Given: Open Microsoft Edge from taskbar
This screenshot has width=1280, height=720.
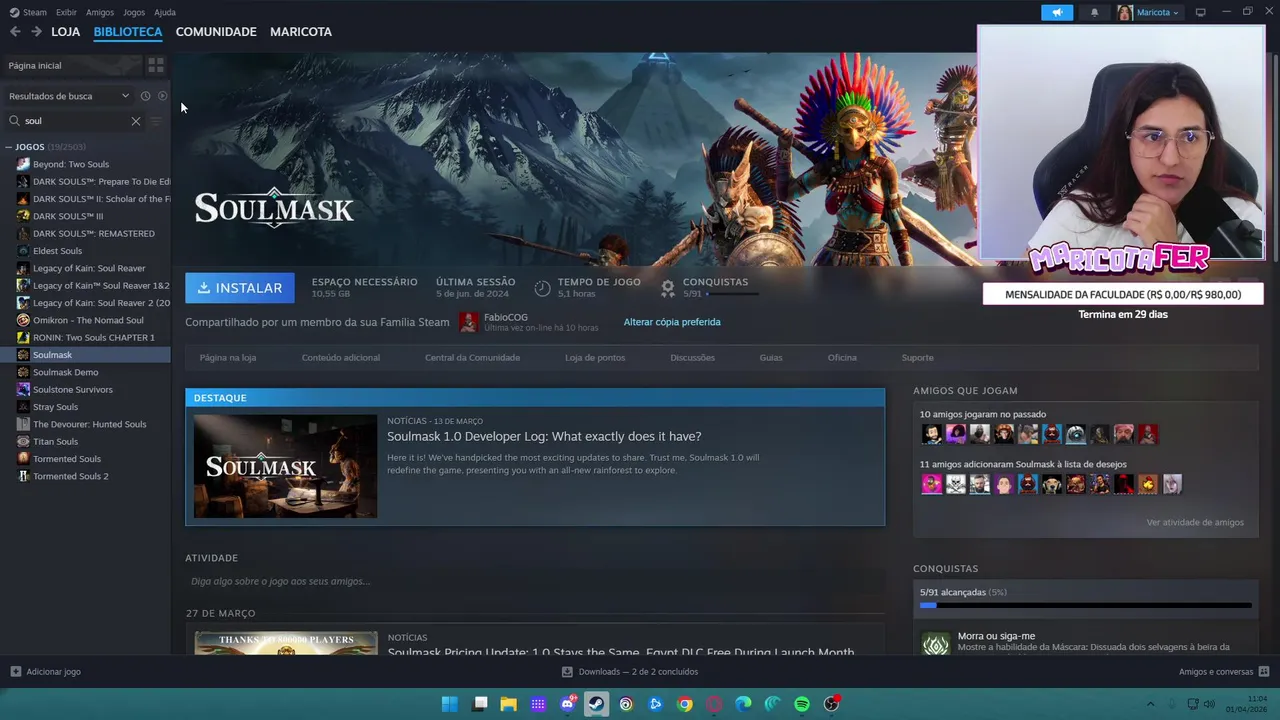Looking at the screenshot, I should pos(743,704).
